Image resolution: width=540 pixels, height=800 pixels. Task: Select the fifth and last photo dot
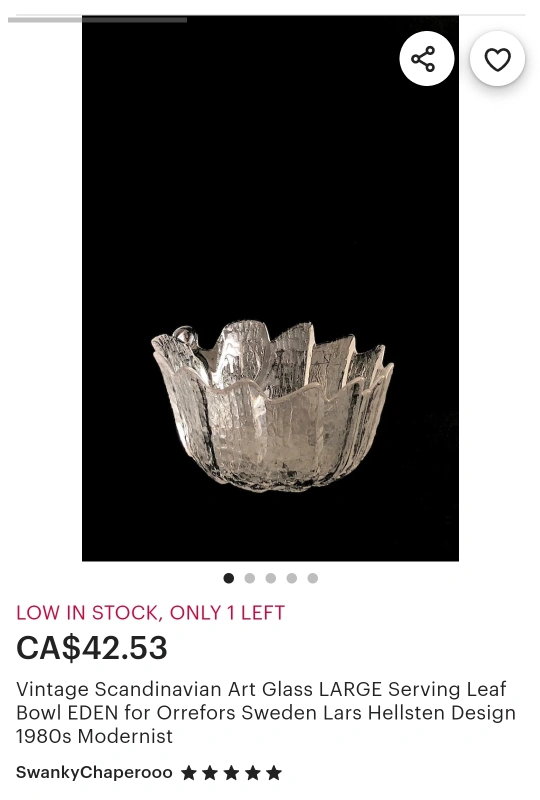coord(312,578)
